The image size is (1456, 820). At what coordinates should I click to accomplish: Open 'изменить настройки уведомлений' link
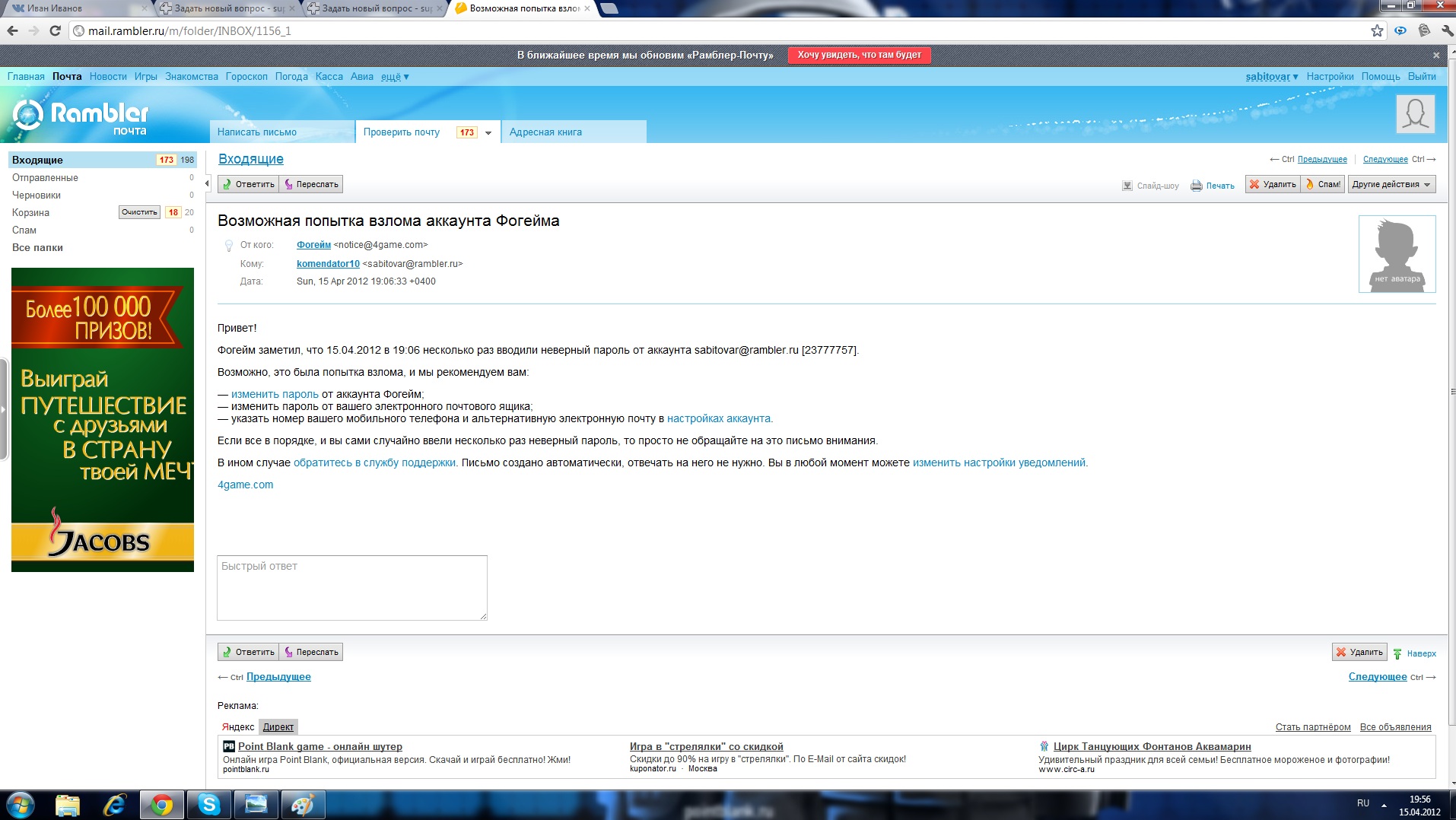pos(999,462)
